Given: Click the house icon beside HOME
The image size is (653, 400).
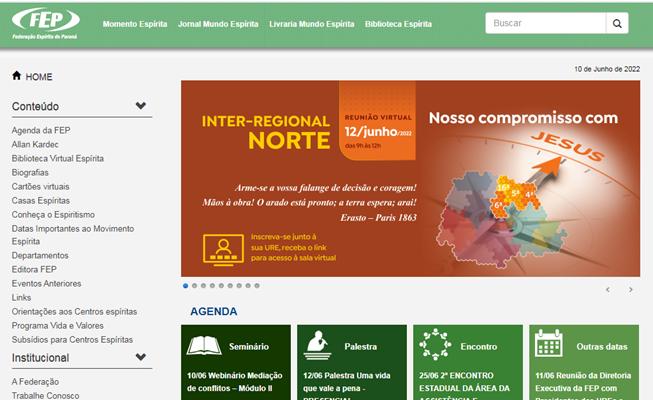Looking at the screenshot, I should pyautogui.click(x=17, y=75).
